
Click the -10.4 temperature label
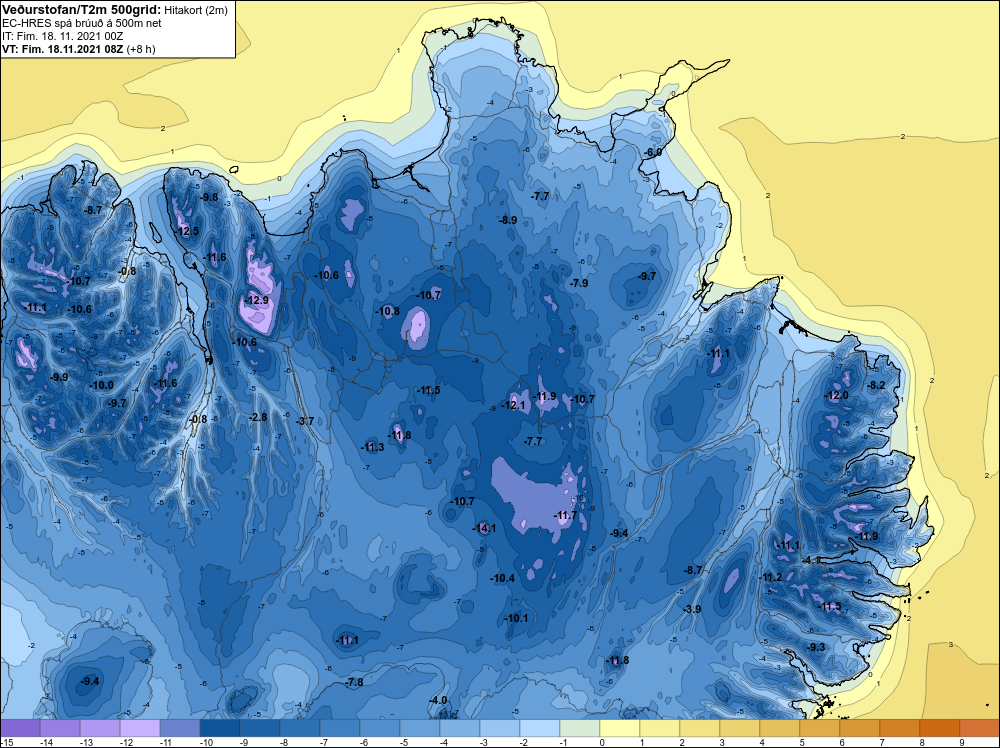pyautogui.click(x=503, y=578)
